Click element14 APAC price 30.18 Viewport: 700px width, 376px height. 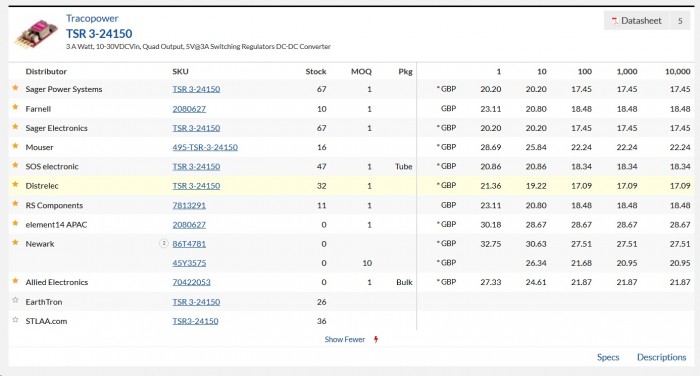[491, 225]
